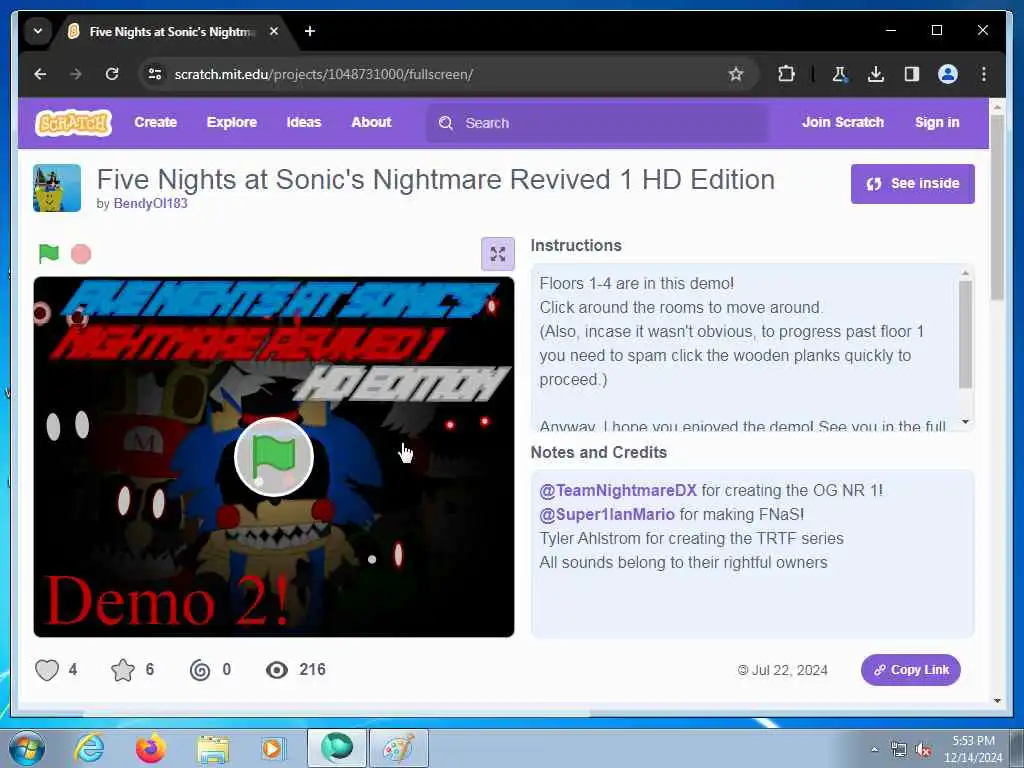Click the Instructions box scroll-down arrow
Viewport: 1024px width, 768px height.
point(965,422)
